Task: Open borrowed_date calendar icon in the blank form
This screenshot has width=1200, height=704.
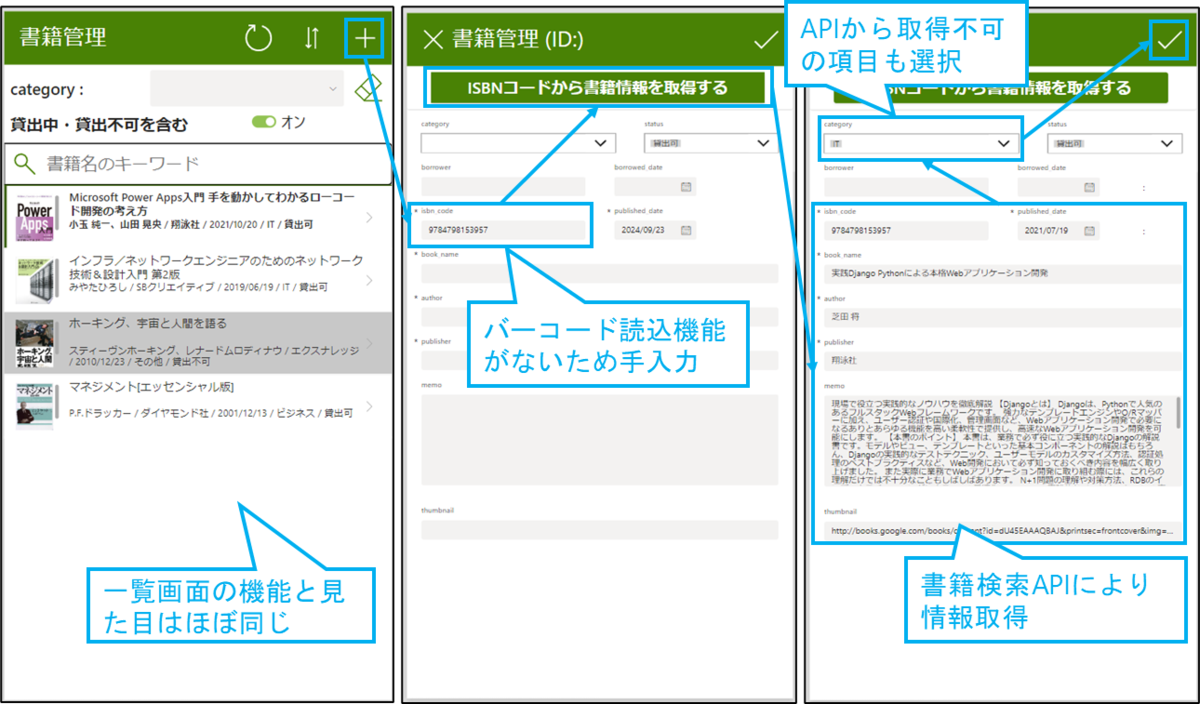Action: coord(686,187)
